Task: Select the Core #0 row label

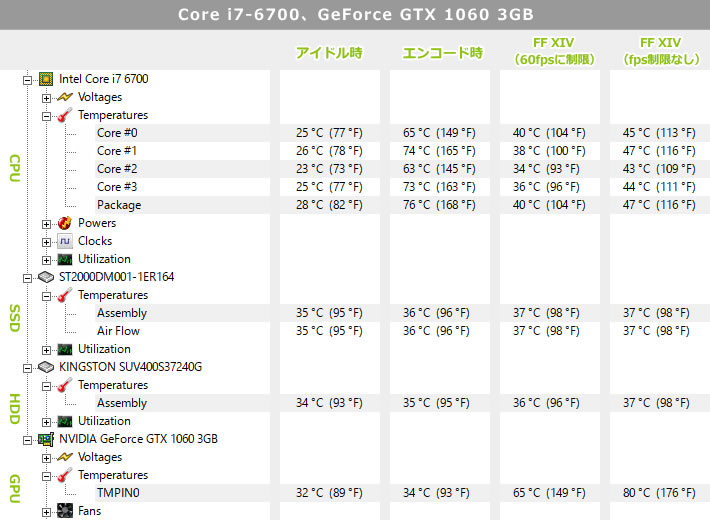Action: [x=117, y=133]
